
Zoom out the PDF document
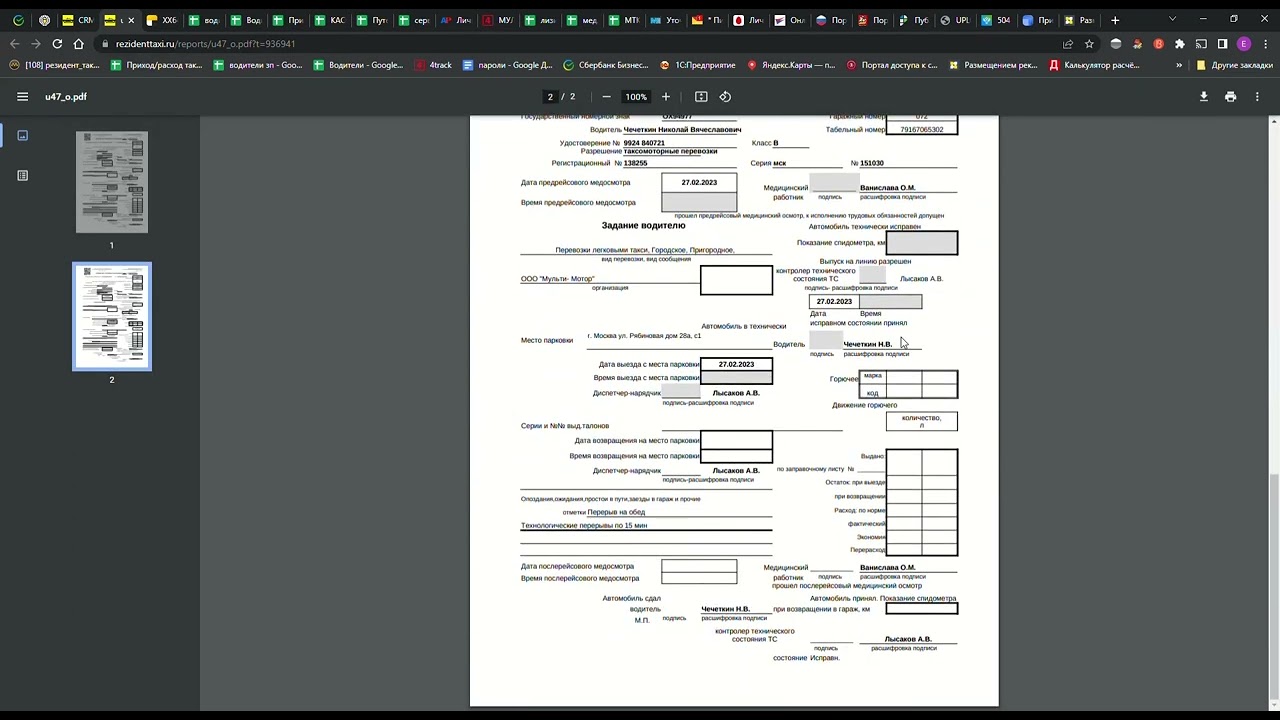(x=606, y=97)
